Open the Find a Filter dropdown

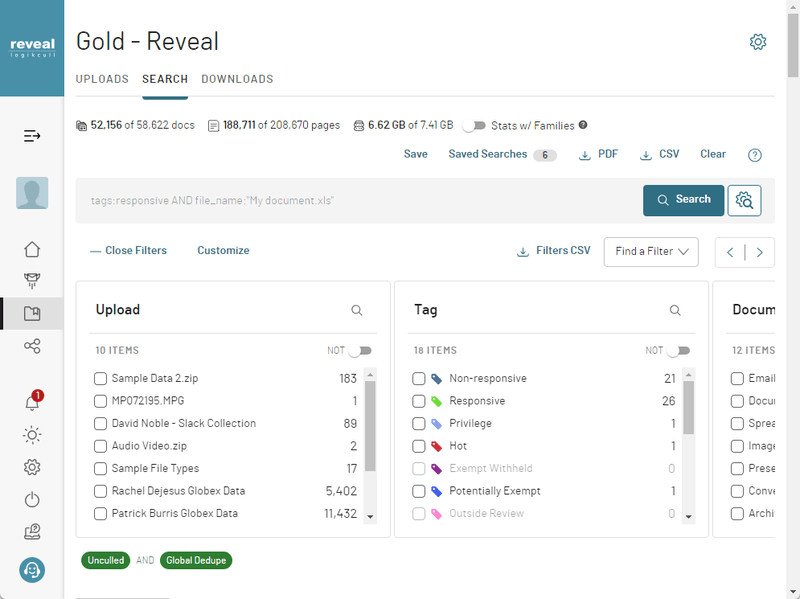click(x=651, y=252)
